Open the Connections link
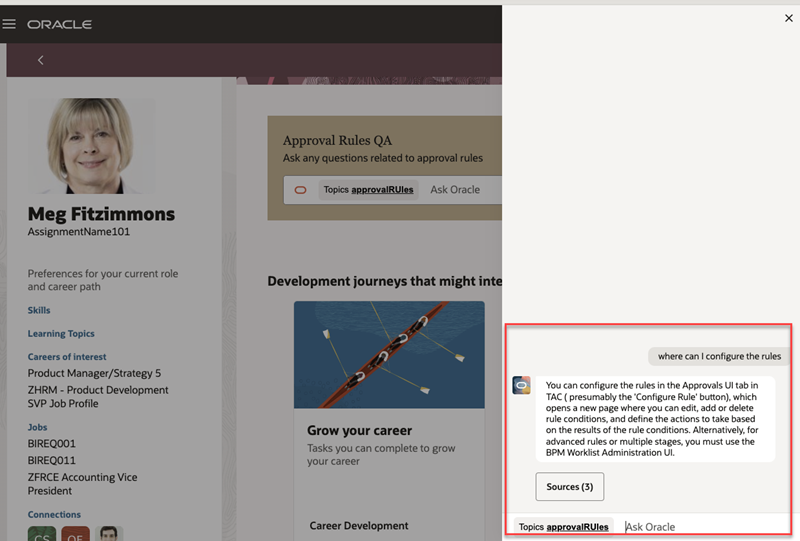This screenshot has width=800, height=541. (x=54, y=514)
